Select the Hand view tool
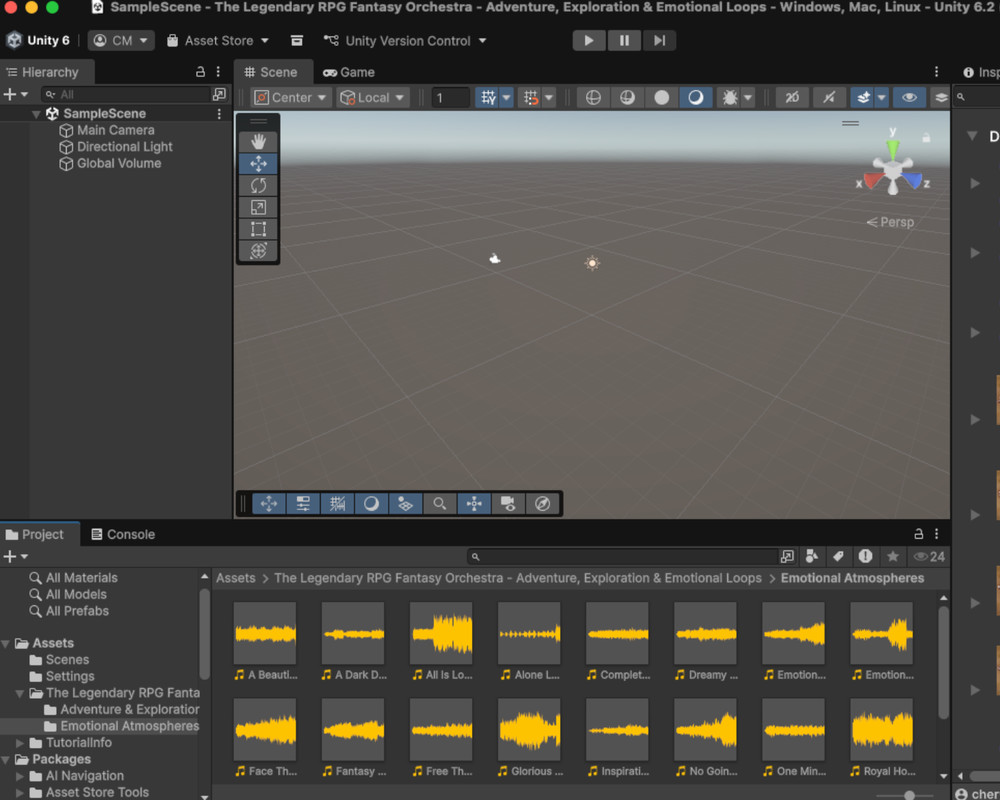 (x=258, y=142)
